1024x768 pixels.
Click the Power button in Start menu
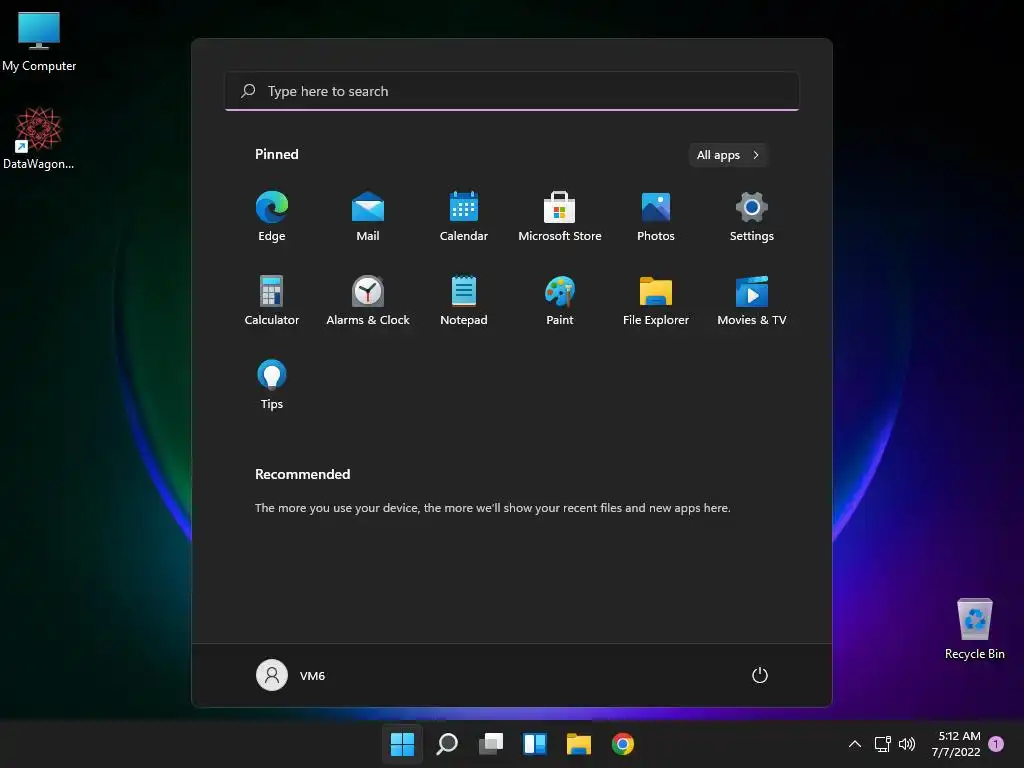pos(760,675)
